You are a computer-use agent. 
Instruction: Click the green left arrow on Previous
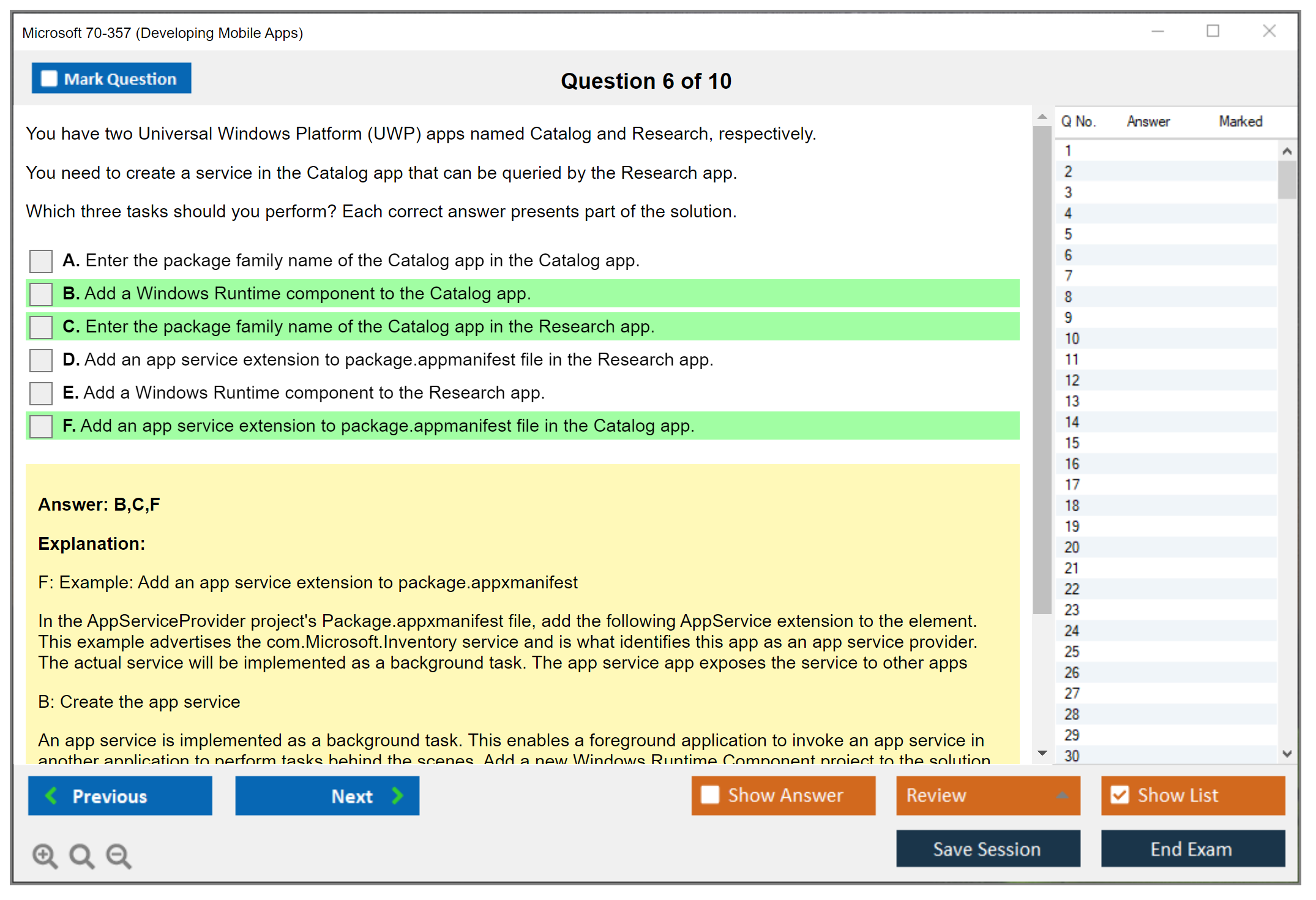pos(51,795)
